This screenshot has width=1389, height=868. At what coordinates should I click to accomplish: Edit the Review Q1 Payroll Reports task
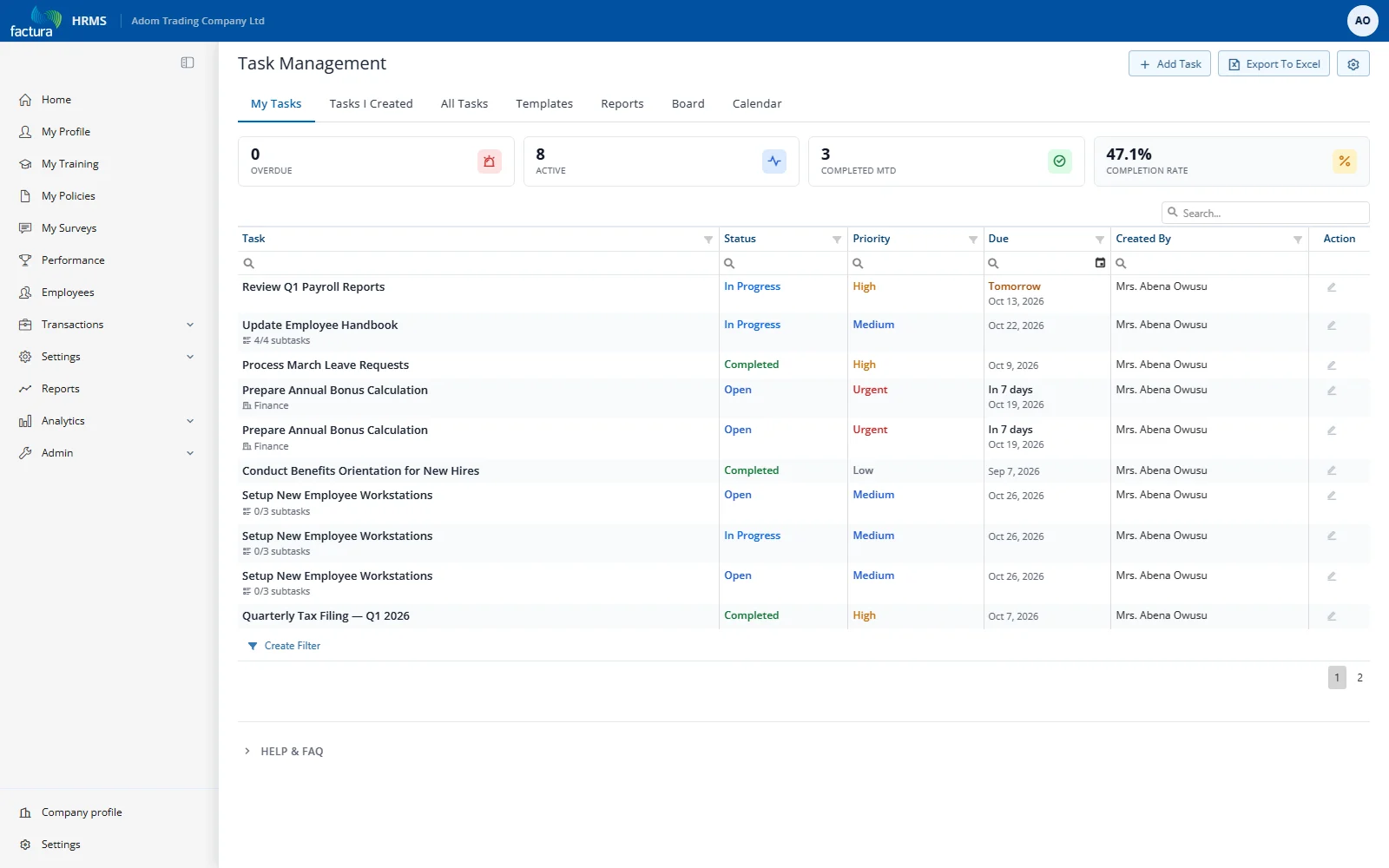[x=1332, y=287]
